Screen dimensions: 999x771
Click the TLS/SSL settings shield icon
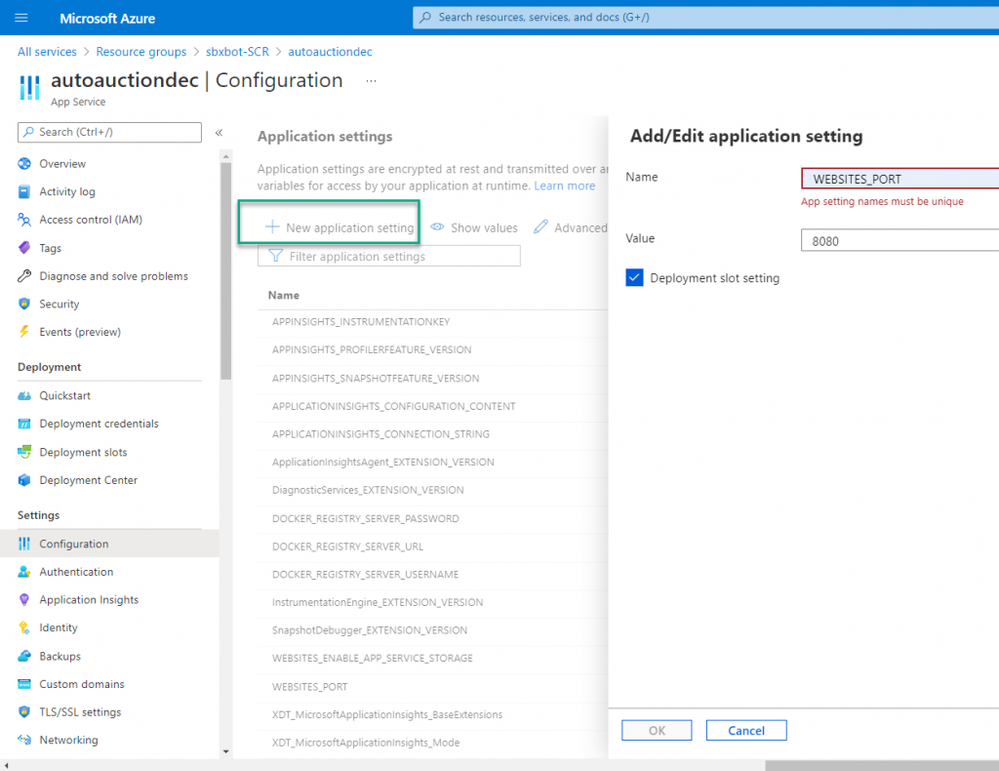tap(24, 712)
